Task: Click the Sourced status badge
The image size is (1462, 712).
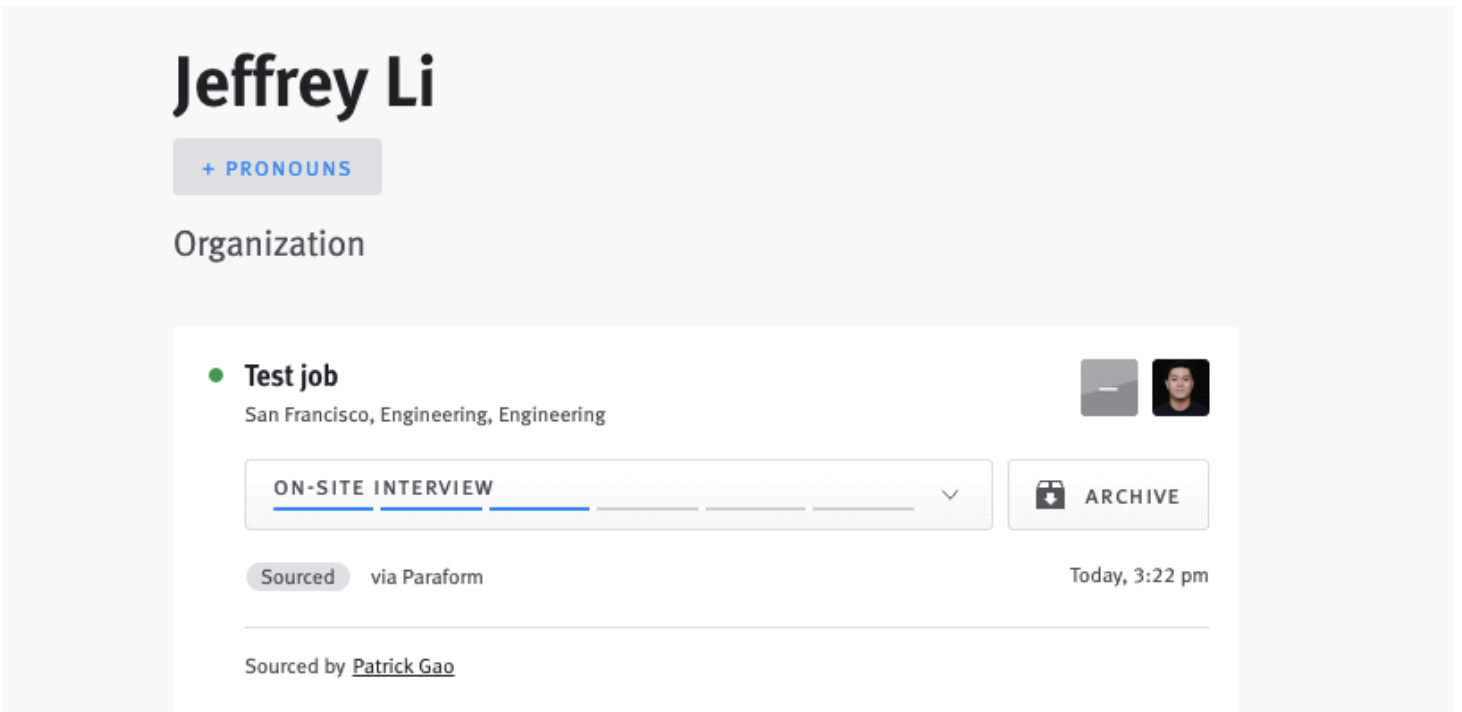Action: tap(297, 576)
